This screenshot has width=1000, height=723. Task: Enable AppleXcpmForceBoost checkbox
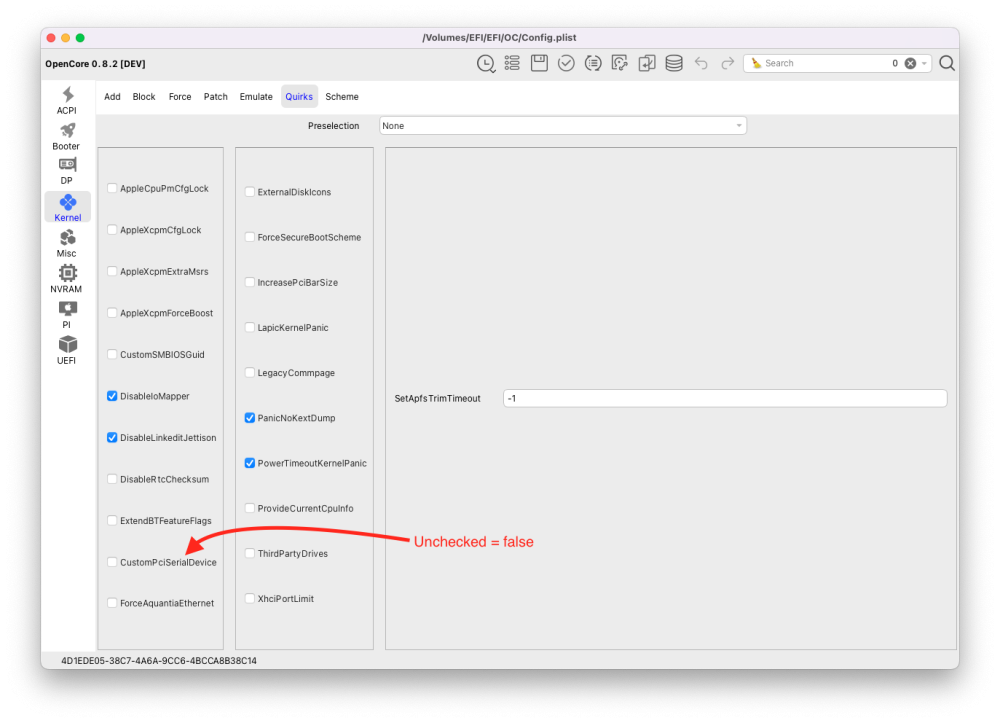[112, 312]
